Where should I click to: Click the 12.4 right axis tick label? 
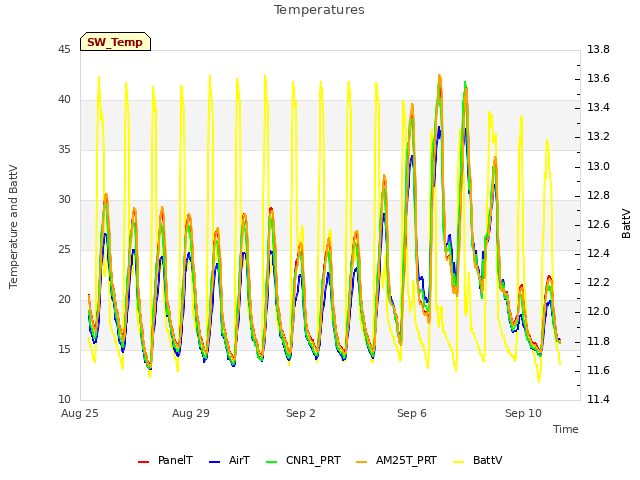click(598, 254)
